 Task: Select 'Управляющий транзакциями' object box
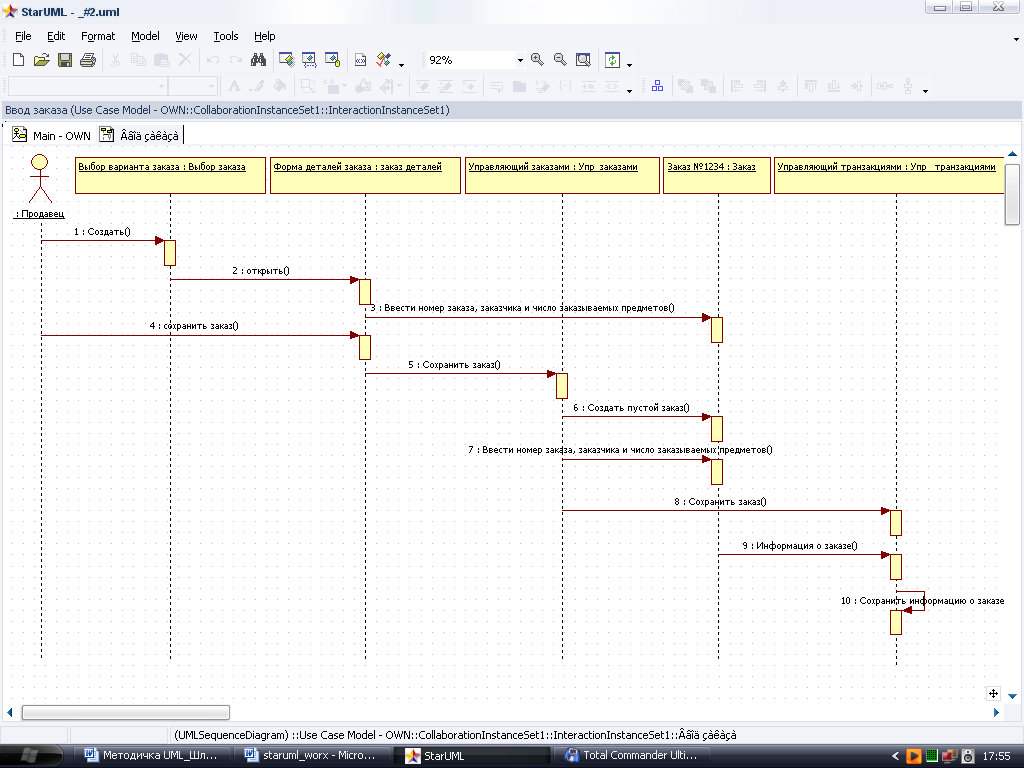(889, 175)
